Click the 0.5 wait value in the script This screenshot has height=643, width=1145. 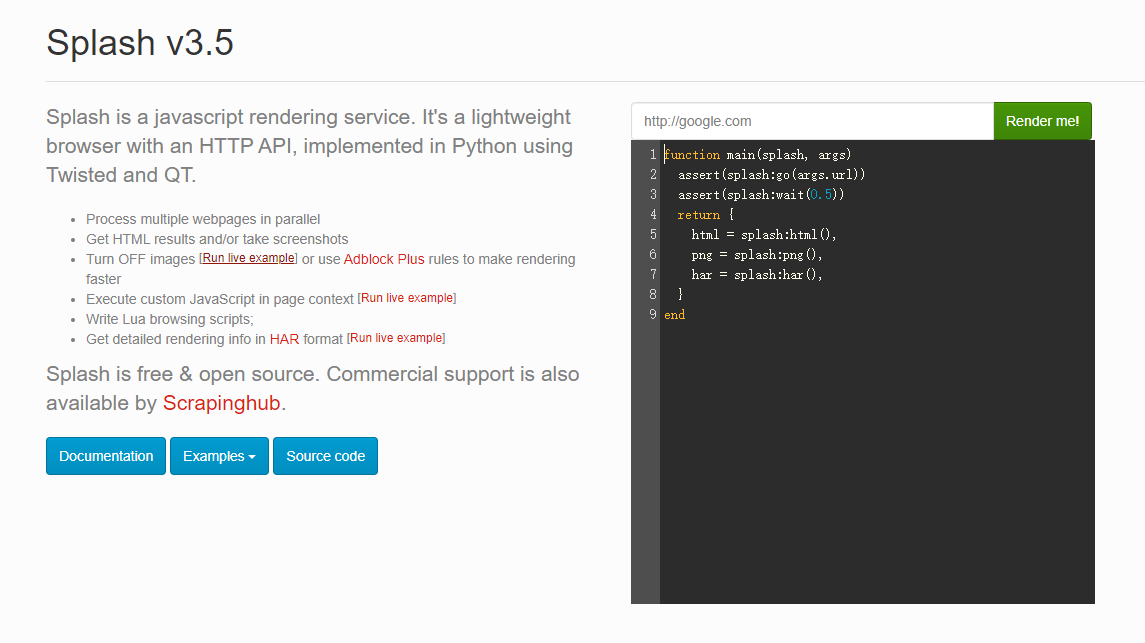pyautogui.click(x=821, y=195)
